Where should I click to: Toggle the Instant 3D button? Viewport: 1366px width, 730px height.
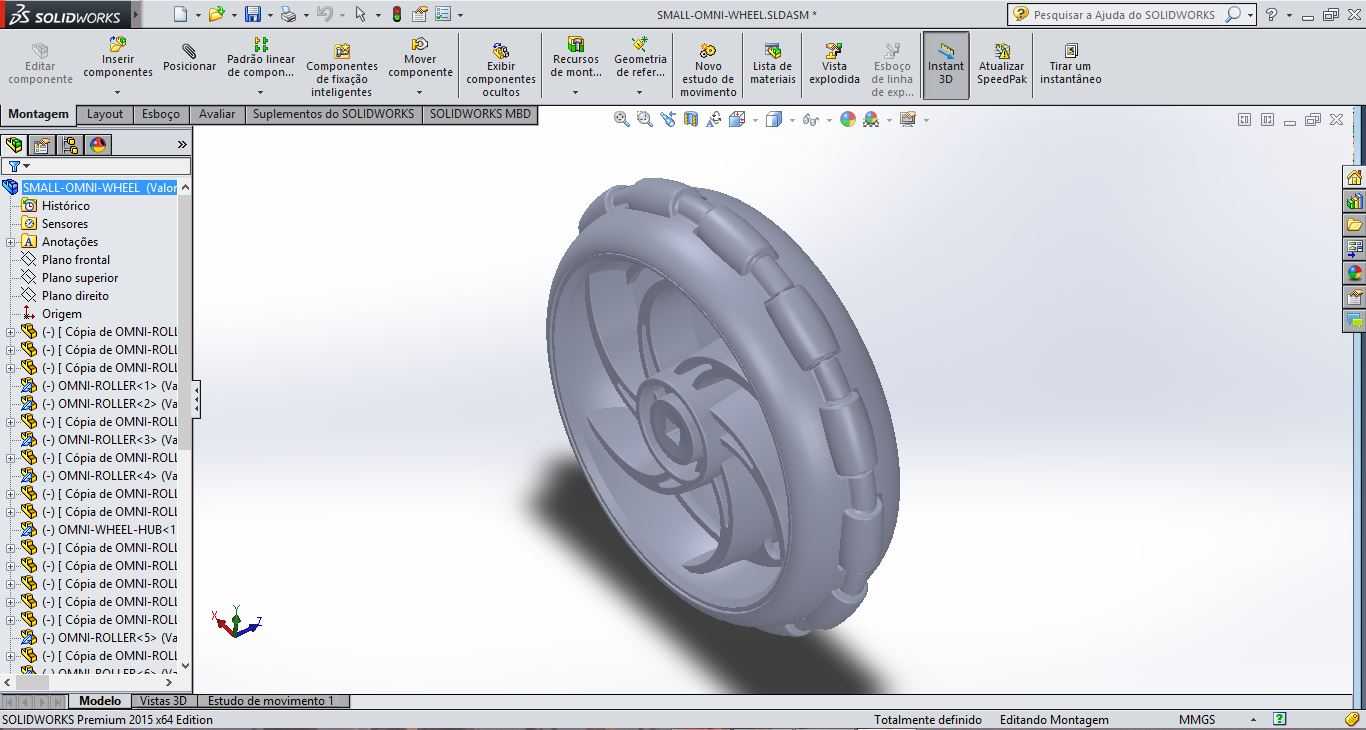coord(946,65)
